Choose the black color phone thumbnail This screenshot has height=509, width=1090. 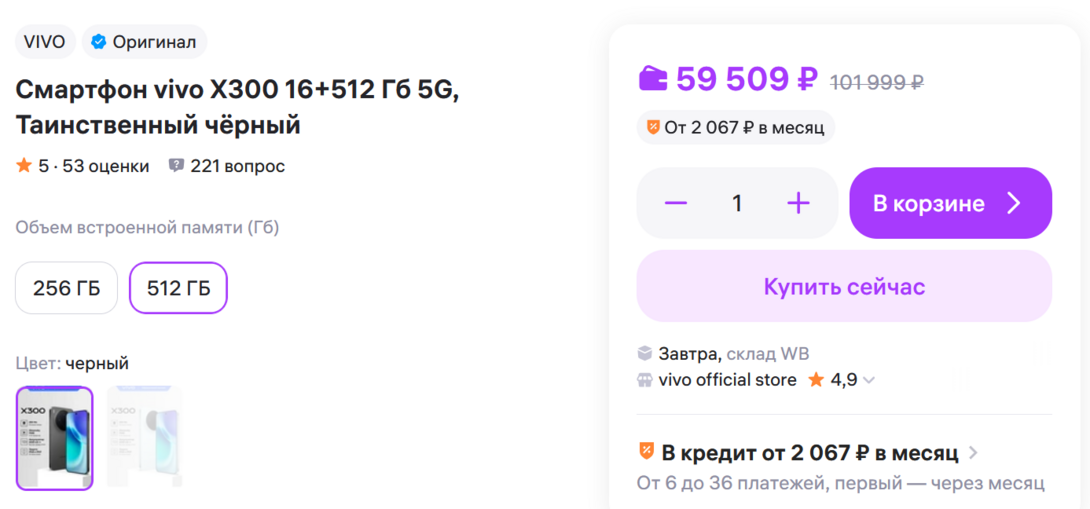tap(55, 438)
